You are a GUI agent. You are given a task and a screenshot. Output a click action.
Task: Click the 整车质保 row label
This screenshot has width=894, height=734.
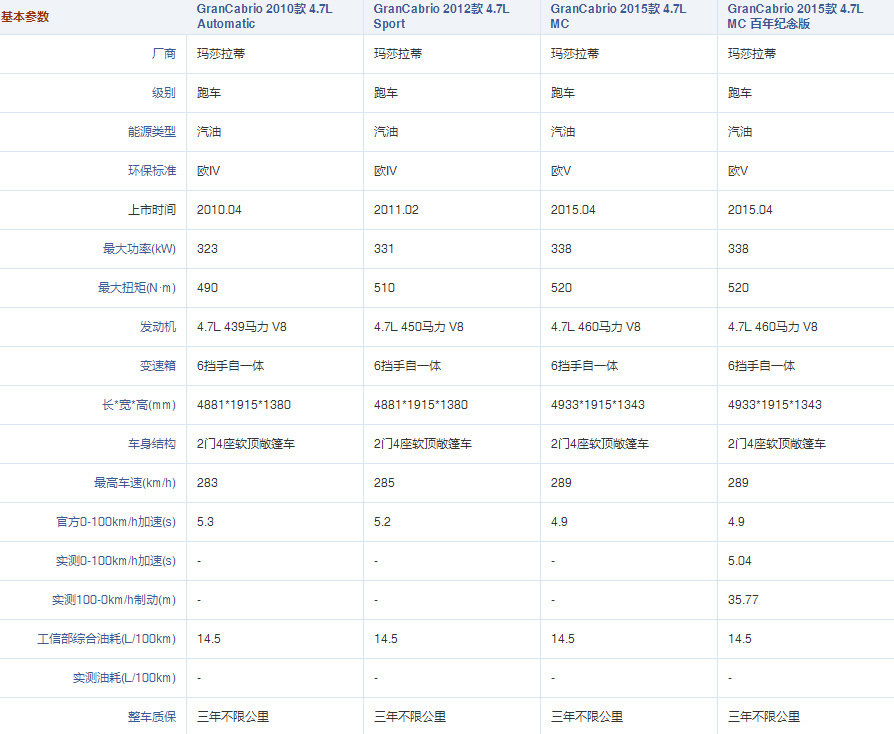coord(152,717)
